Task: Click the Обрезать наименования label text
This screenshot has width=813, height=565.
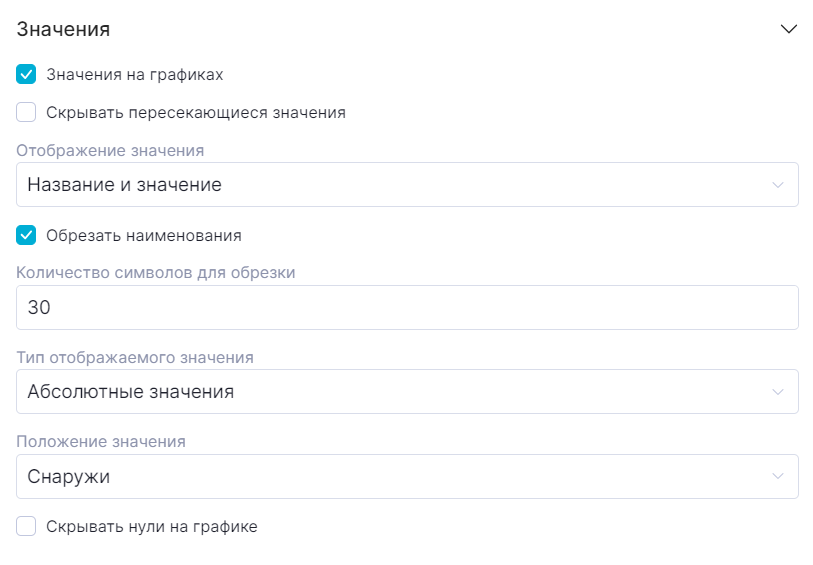Action: tap(144, 237)
